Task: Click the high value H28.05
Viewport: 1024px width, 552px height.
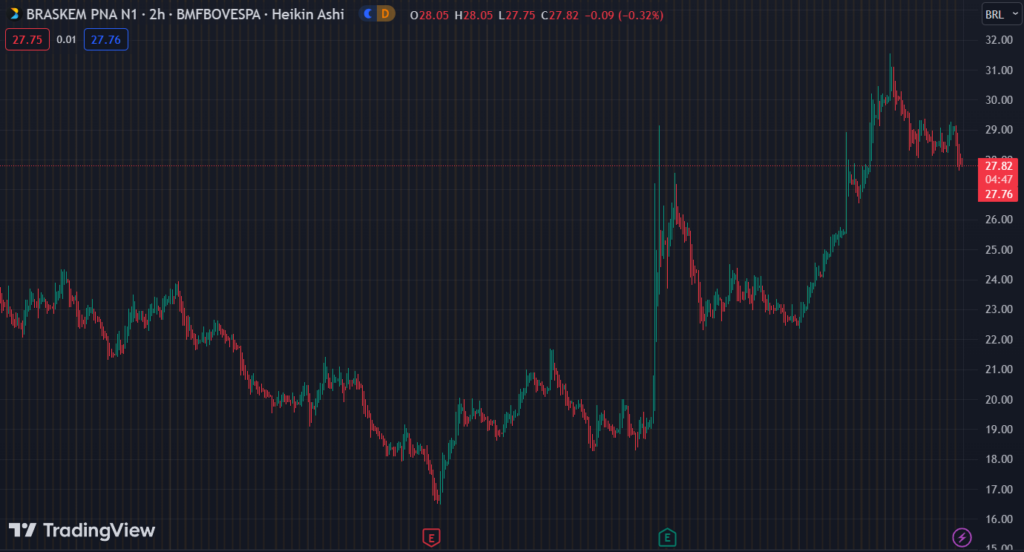Action: (473, 15)
